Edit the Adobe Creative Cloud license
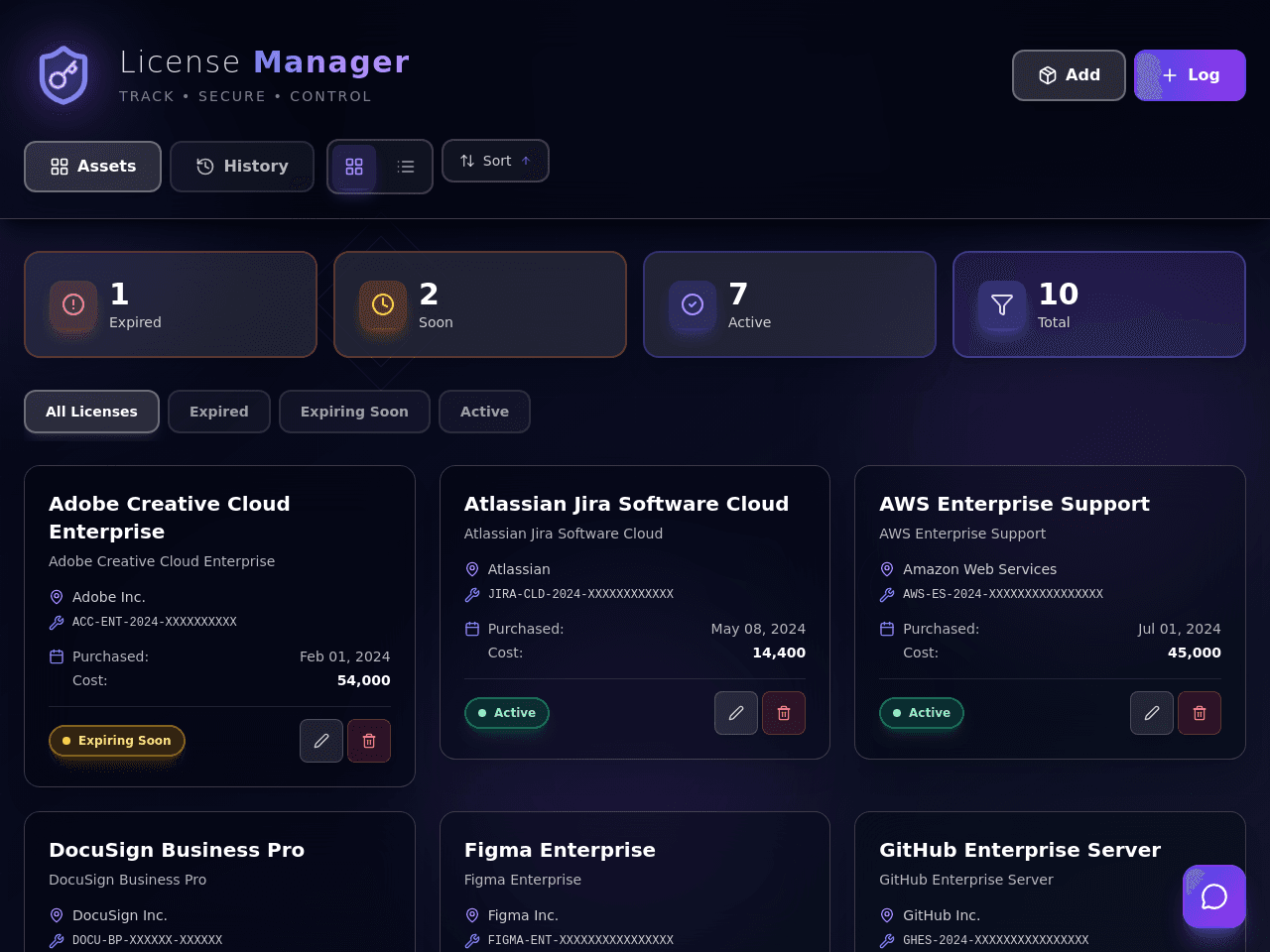Screen dimensions: 1270x952 [321, 741]
